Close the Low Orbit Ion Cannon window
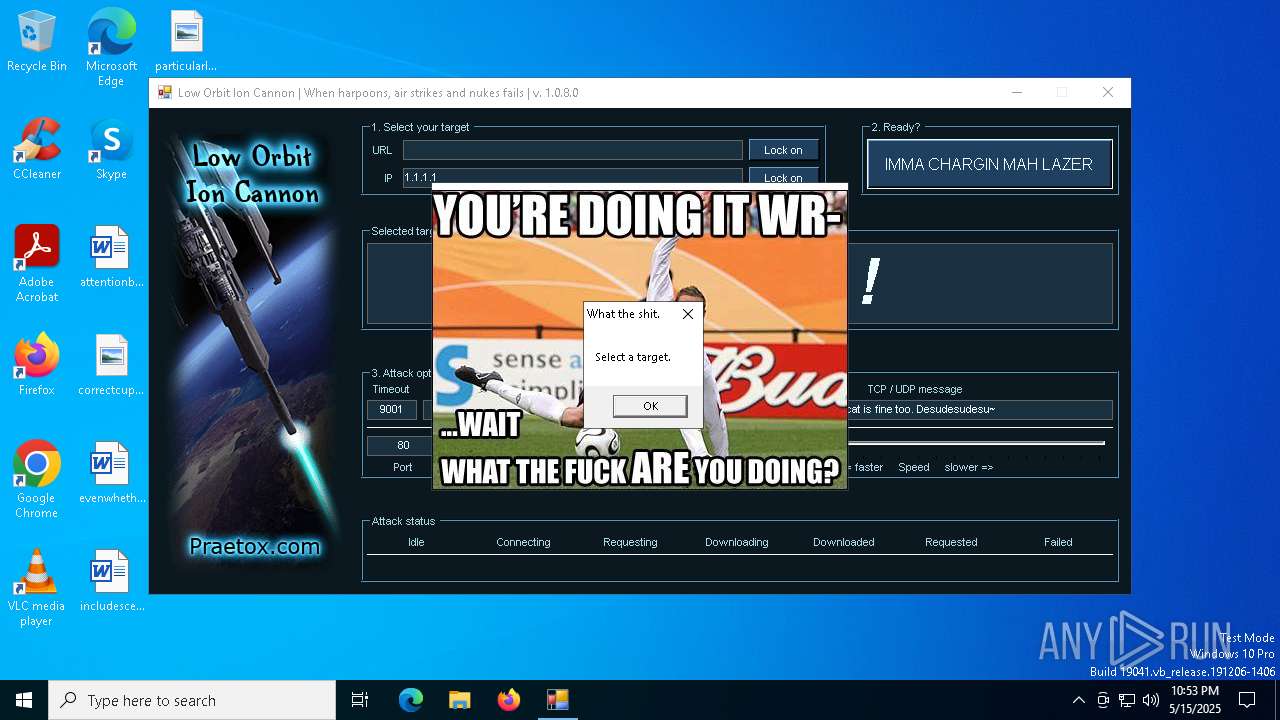The height and width of the screenshot is (720, 1280). pos(1108,93)
